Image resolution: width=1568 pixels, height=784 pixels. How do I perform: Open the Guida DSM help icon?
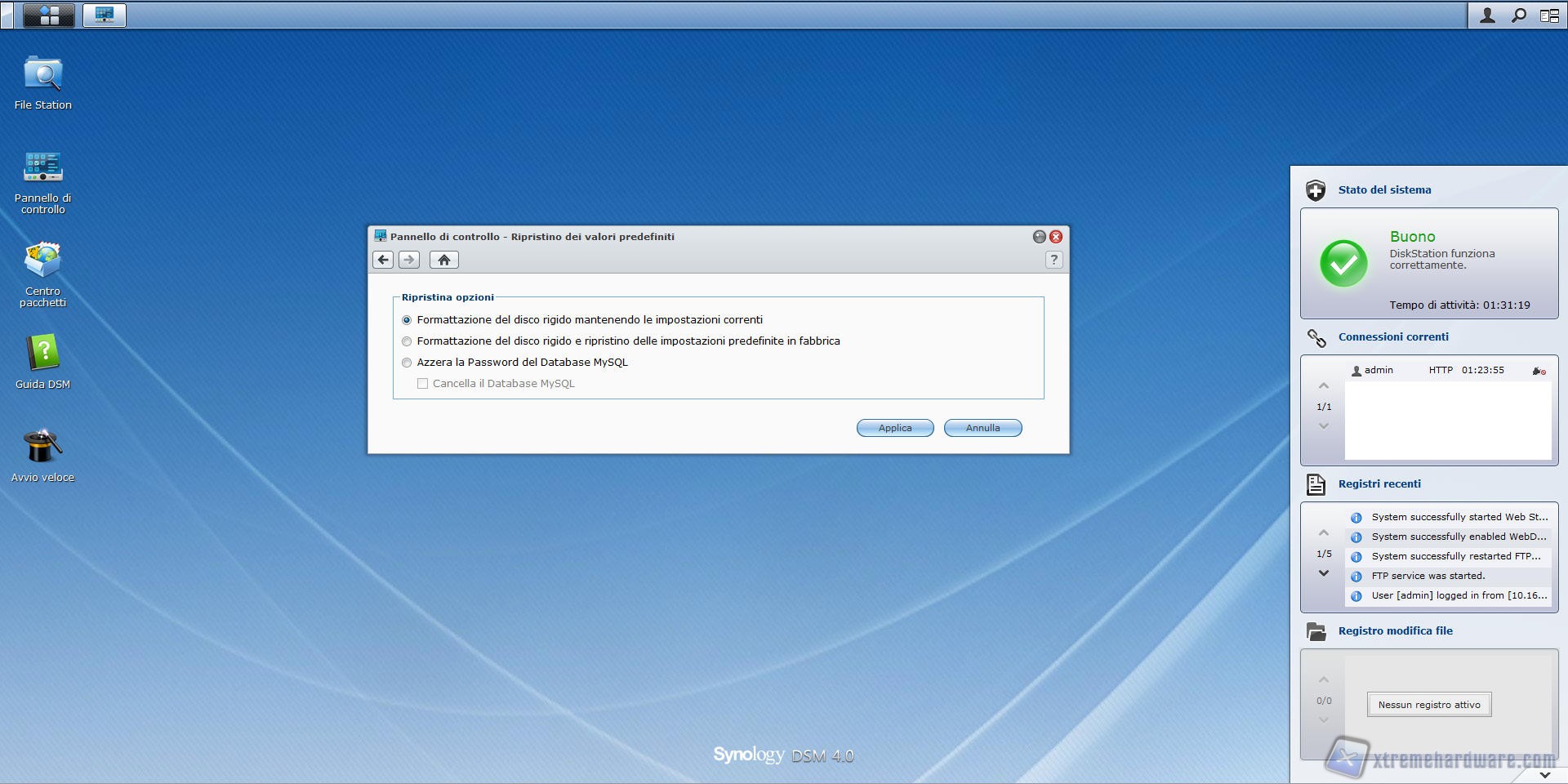tap(42, 354)
